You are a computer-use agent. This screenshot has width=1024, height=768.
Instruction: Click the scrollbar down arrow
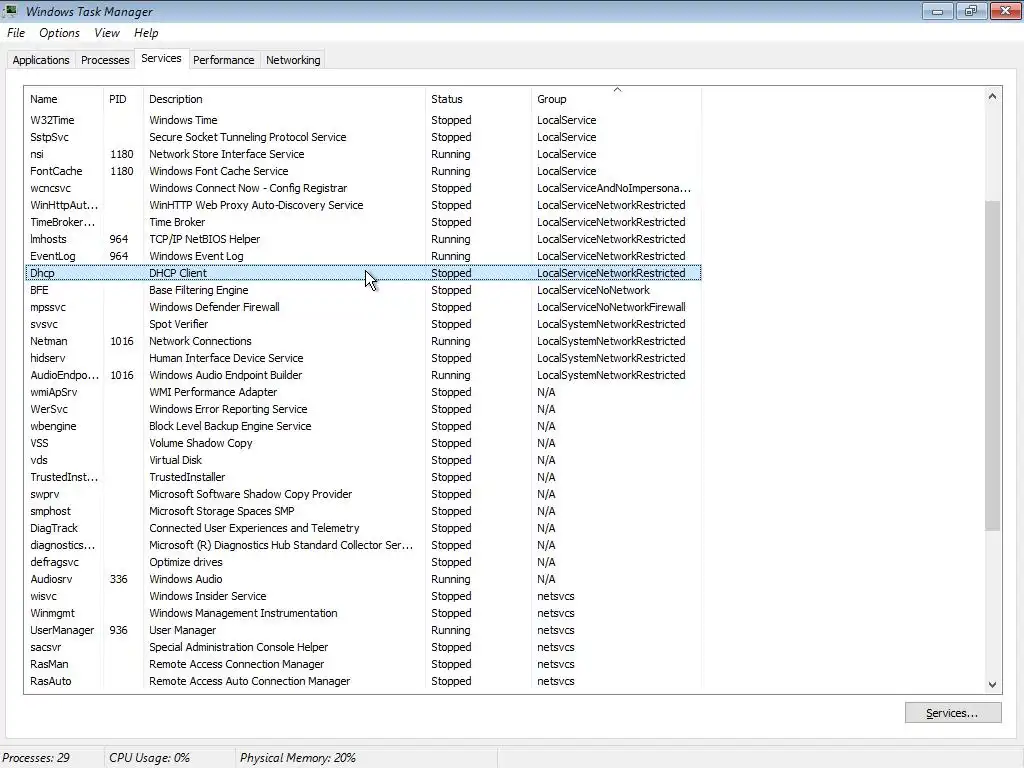coord(993,684)
